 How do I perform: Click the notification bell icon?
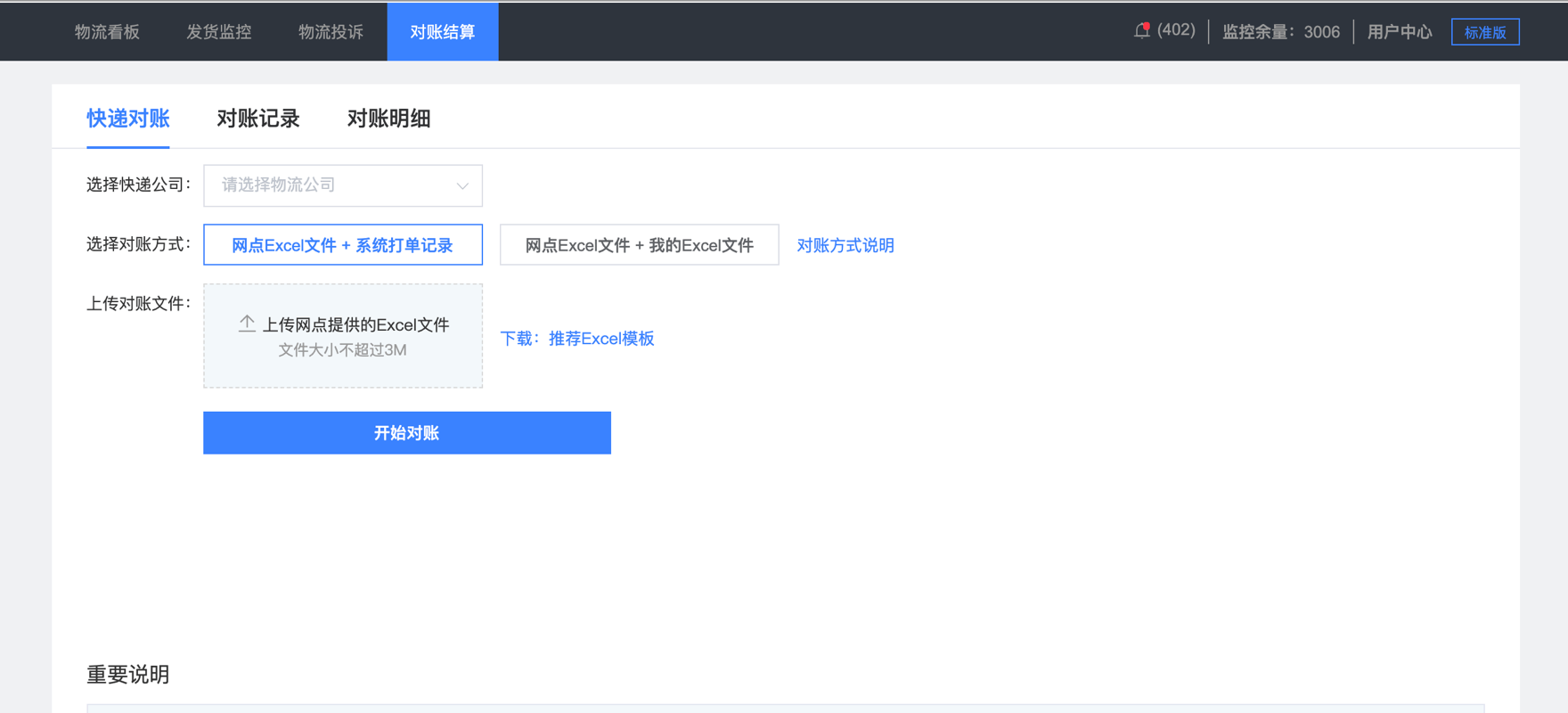pyautogui.click(x=1141, y=31)
